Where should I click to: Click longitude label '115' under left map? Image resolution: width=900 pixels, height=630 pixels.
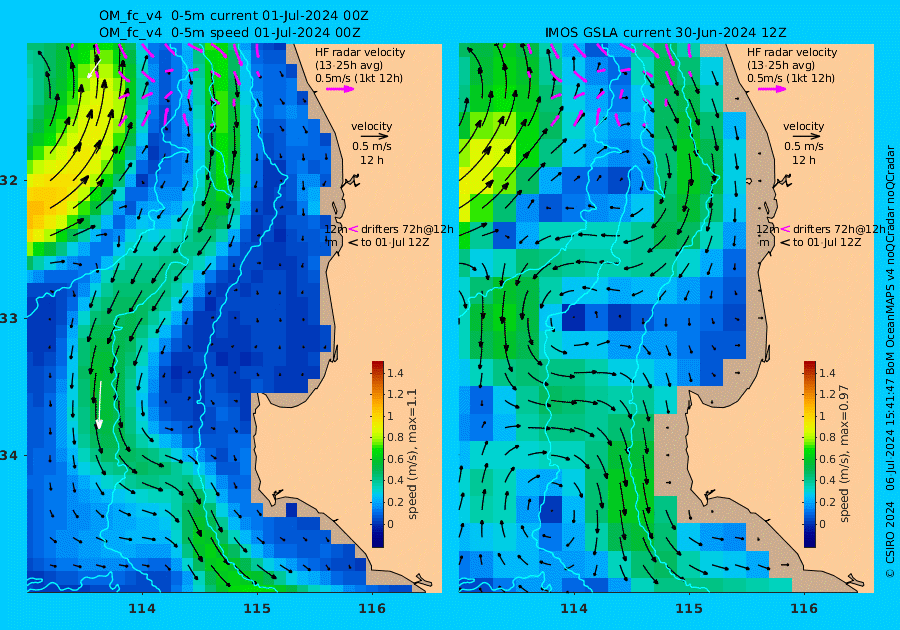tap(257, 609)
